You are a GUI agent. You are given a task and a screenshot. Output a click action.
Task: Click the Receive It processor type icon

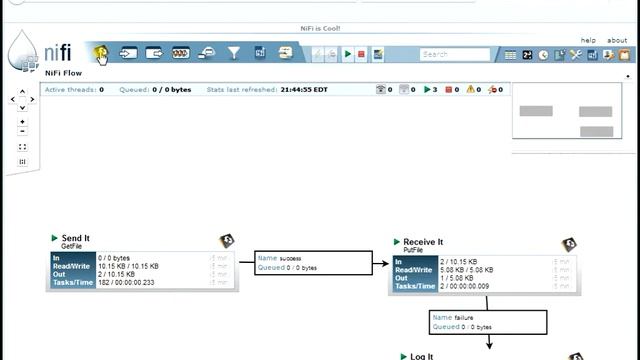pos(569,244)
